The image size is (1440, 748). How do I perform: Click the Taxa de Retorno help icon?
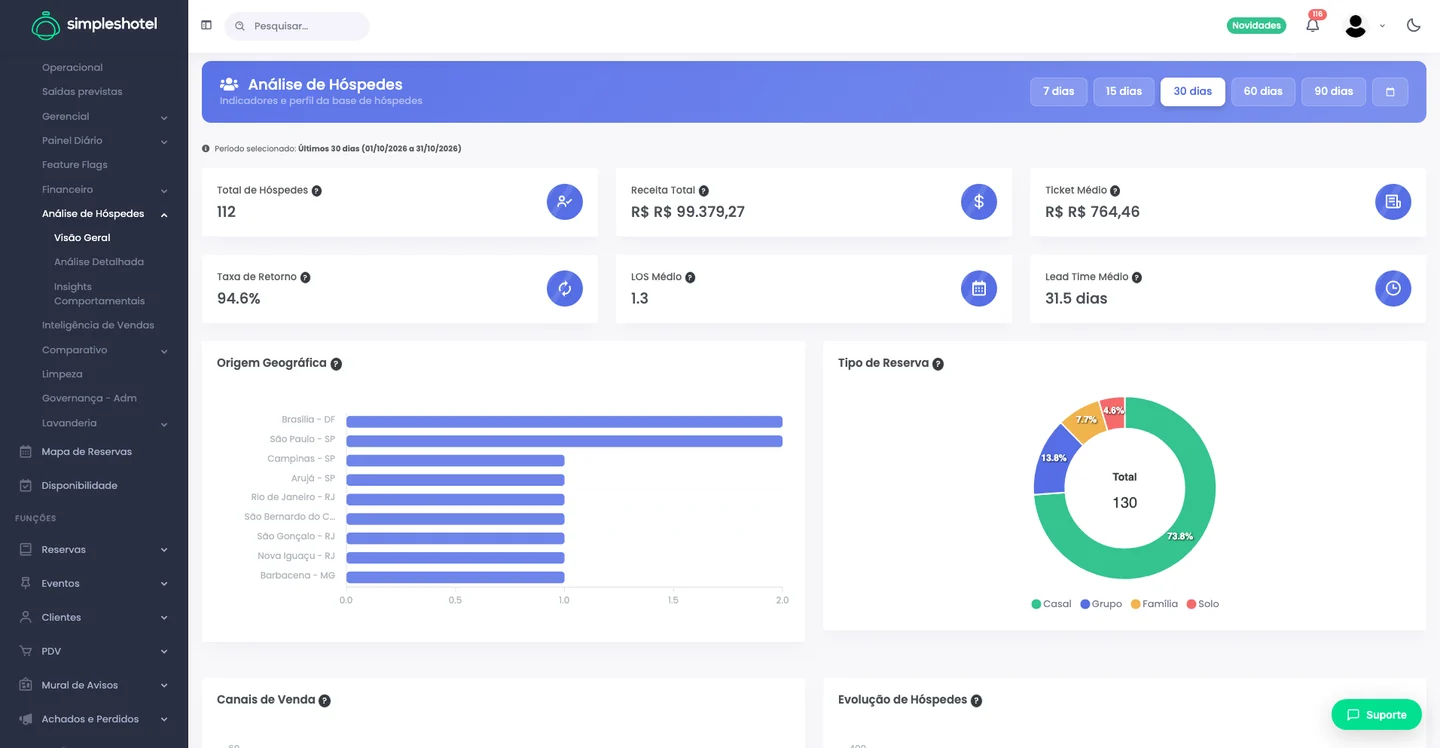305,277
